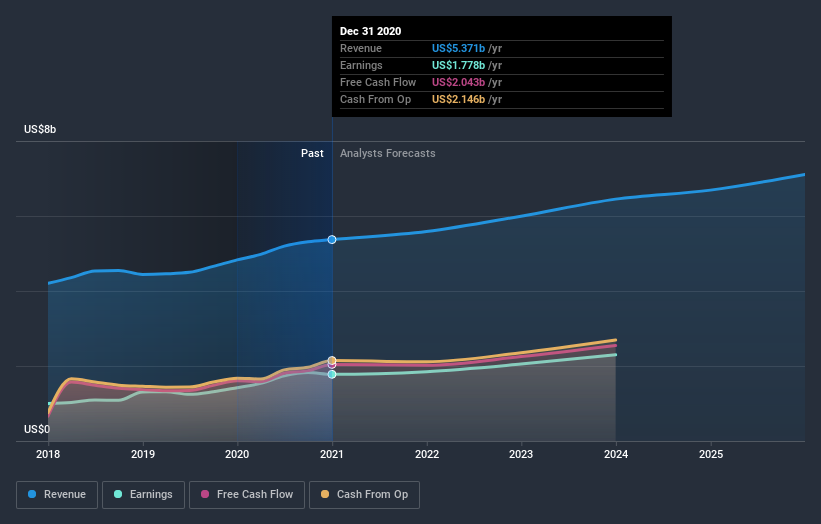Click the US$0 y-axis label

tap(37, 429)
